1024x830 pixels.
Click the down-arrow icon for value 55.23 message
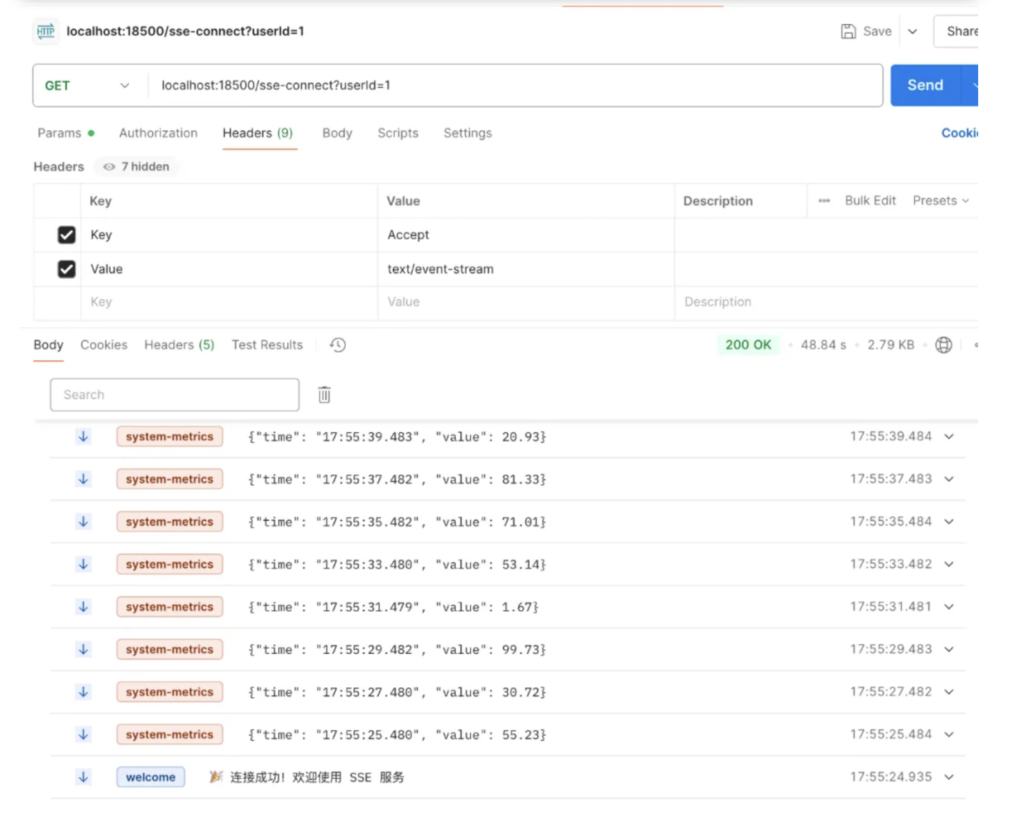click(x=84, y=735)
